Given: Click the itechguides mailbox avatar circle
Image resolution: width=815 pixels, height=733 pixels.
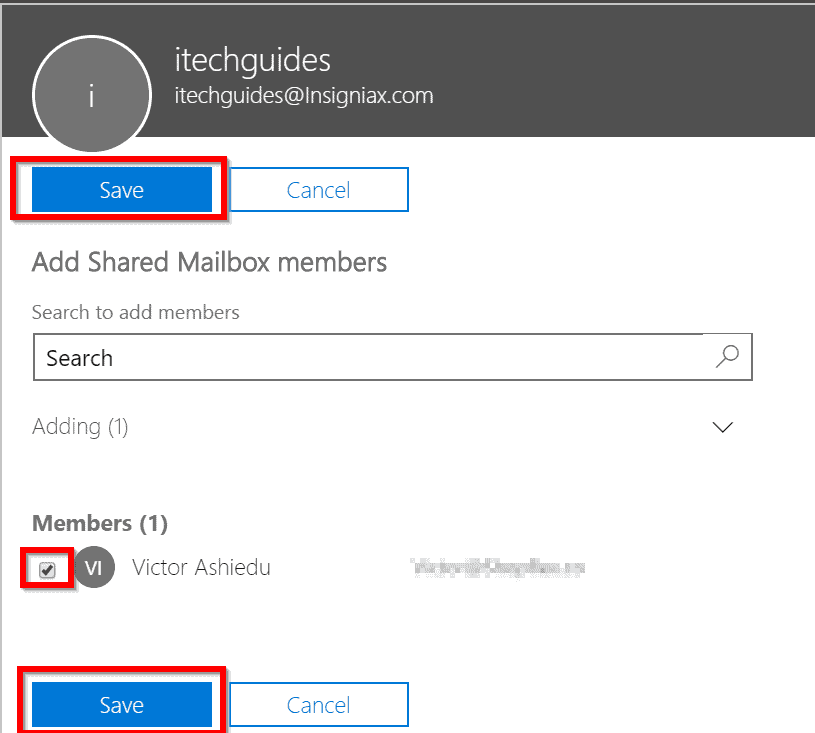Looking at the screenshot, I should tap(92, 95).
